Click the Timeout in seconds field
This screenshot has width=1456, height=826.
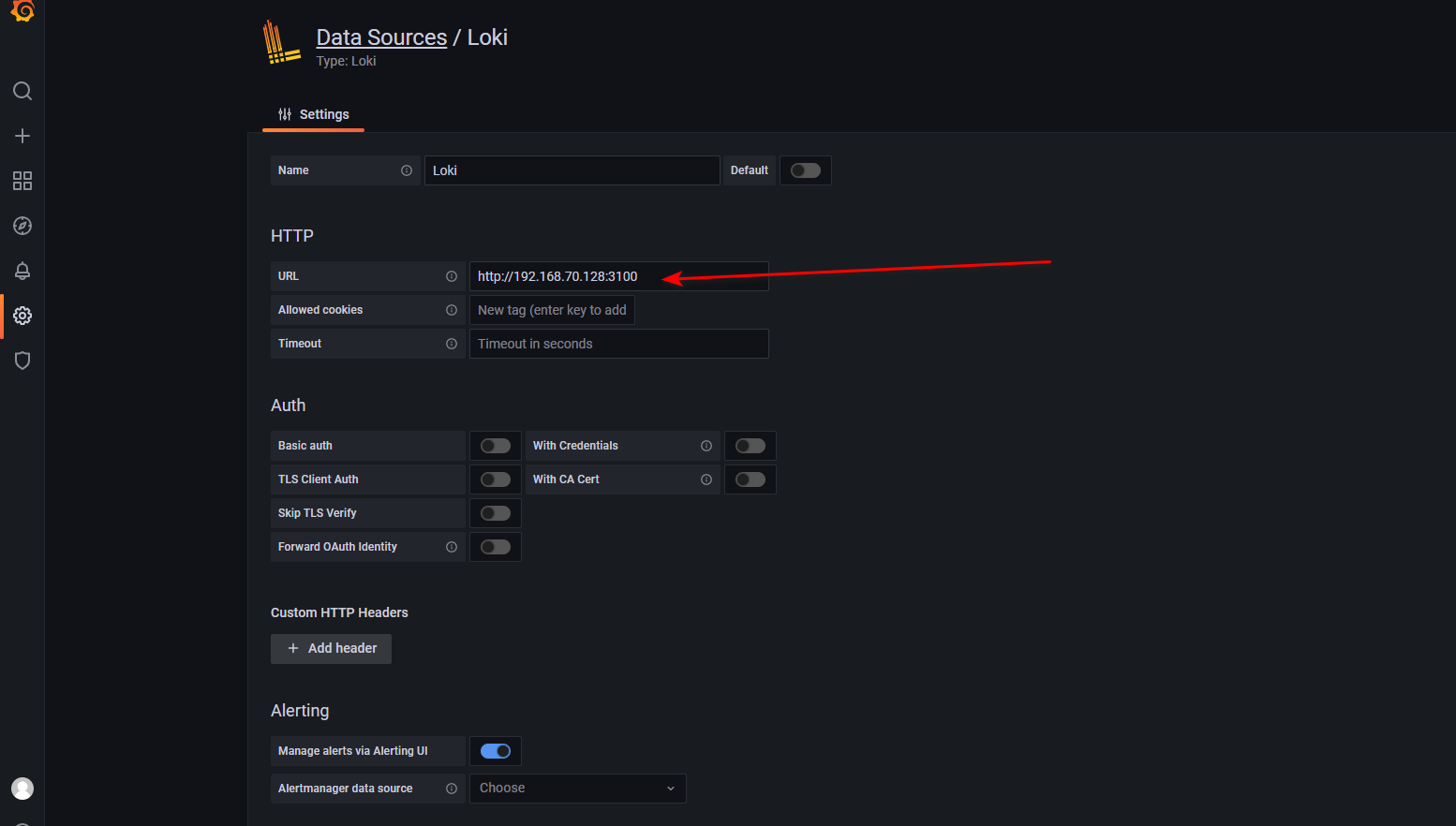point(618,344)
